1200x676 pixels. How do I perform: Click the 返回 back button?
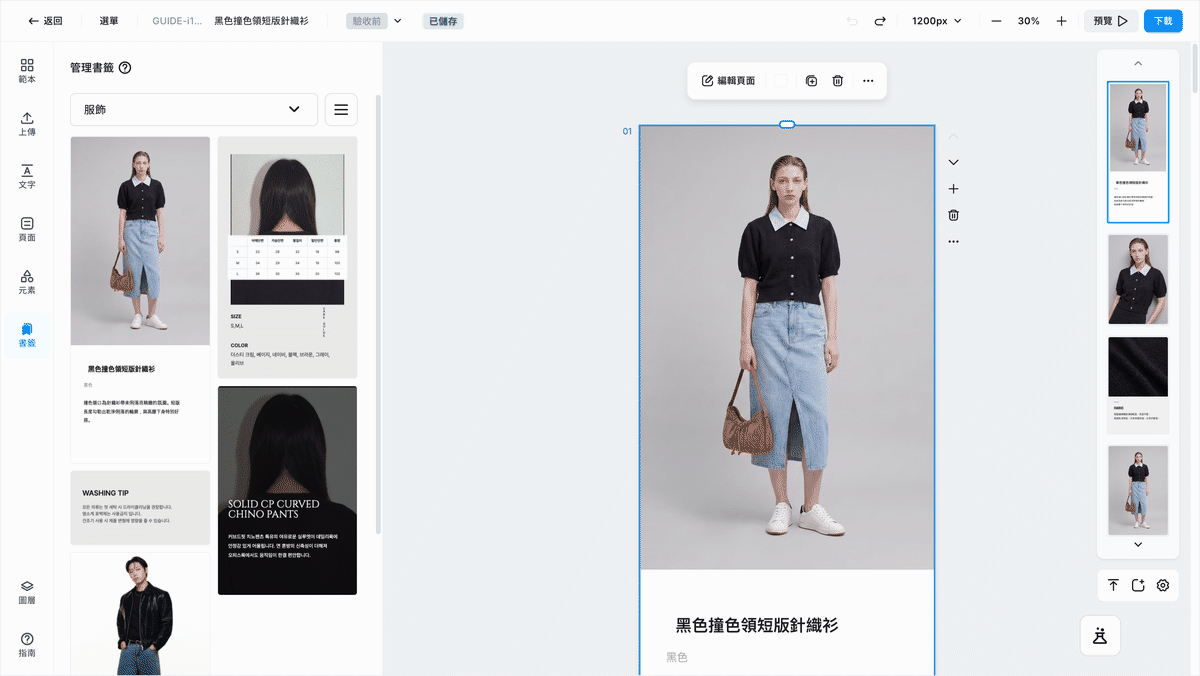tap(46, 21)
